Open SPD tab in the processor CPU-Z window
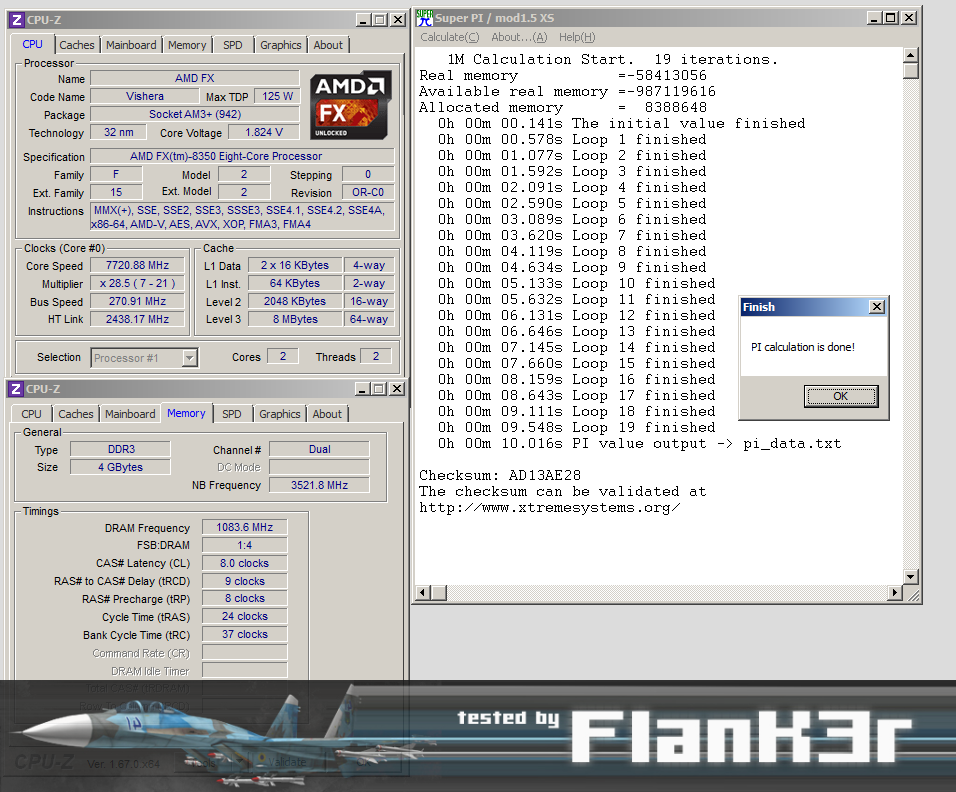The height and width of the screenshot is (792, 956). coord(233,45)
